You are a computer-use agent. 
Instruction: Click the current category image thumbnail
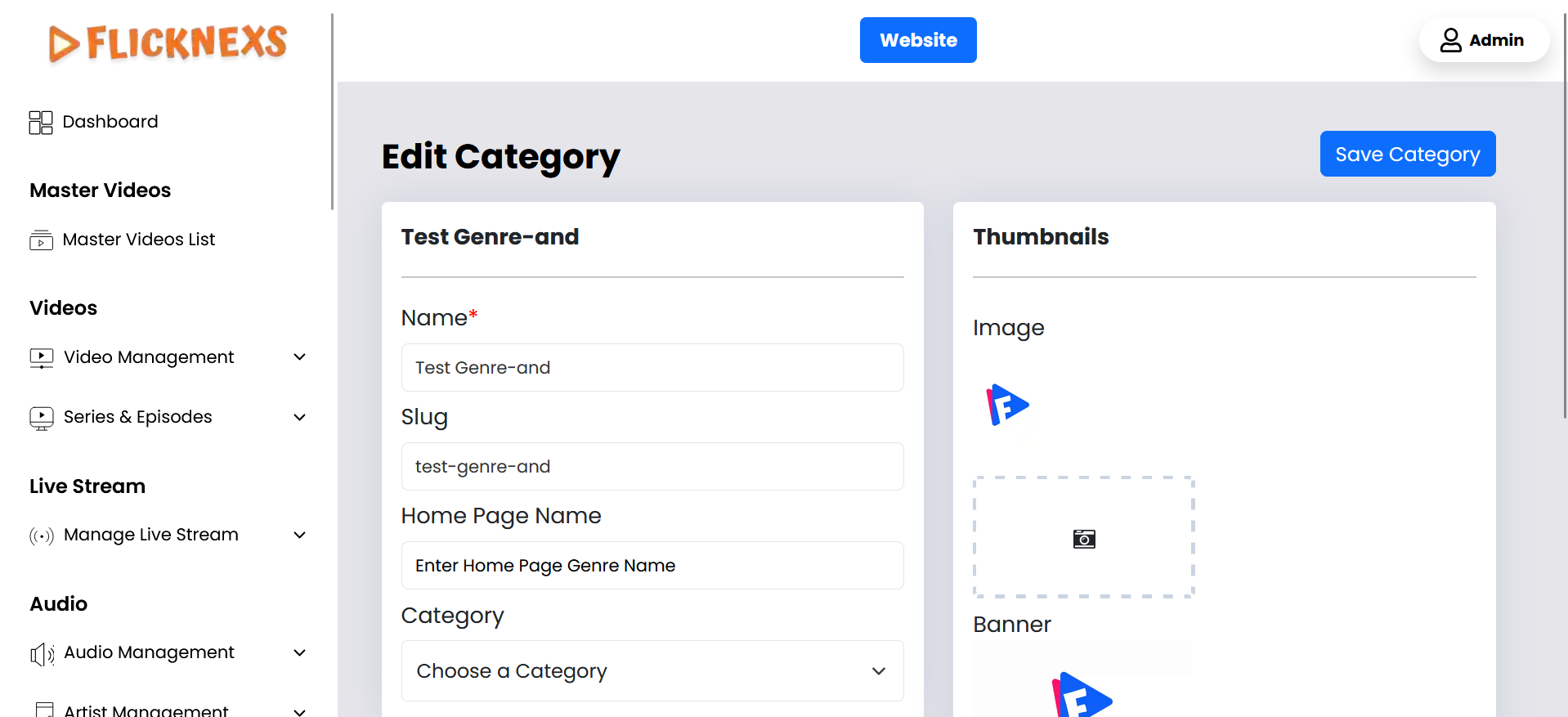click(x=1008, y=405)
